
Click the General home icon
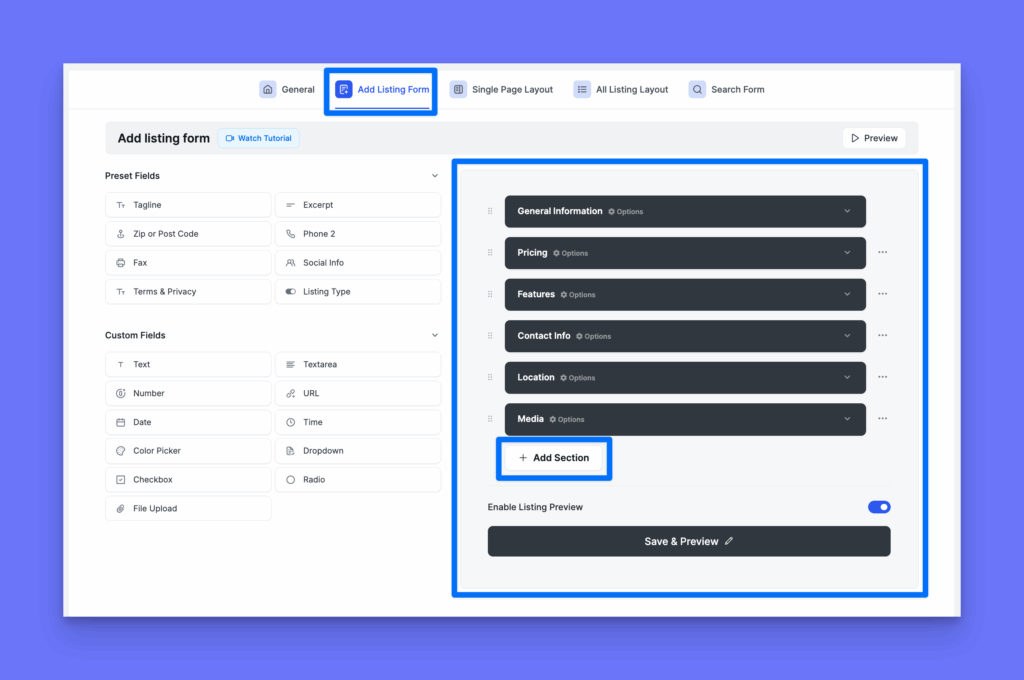point(268,90)
